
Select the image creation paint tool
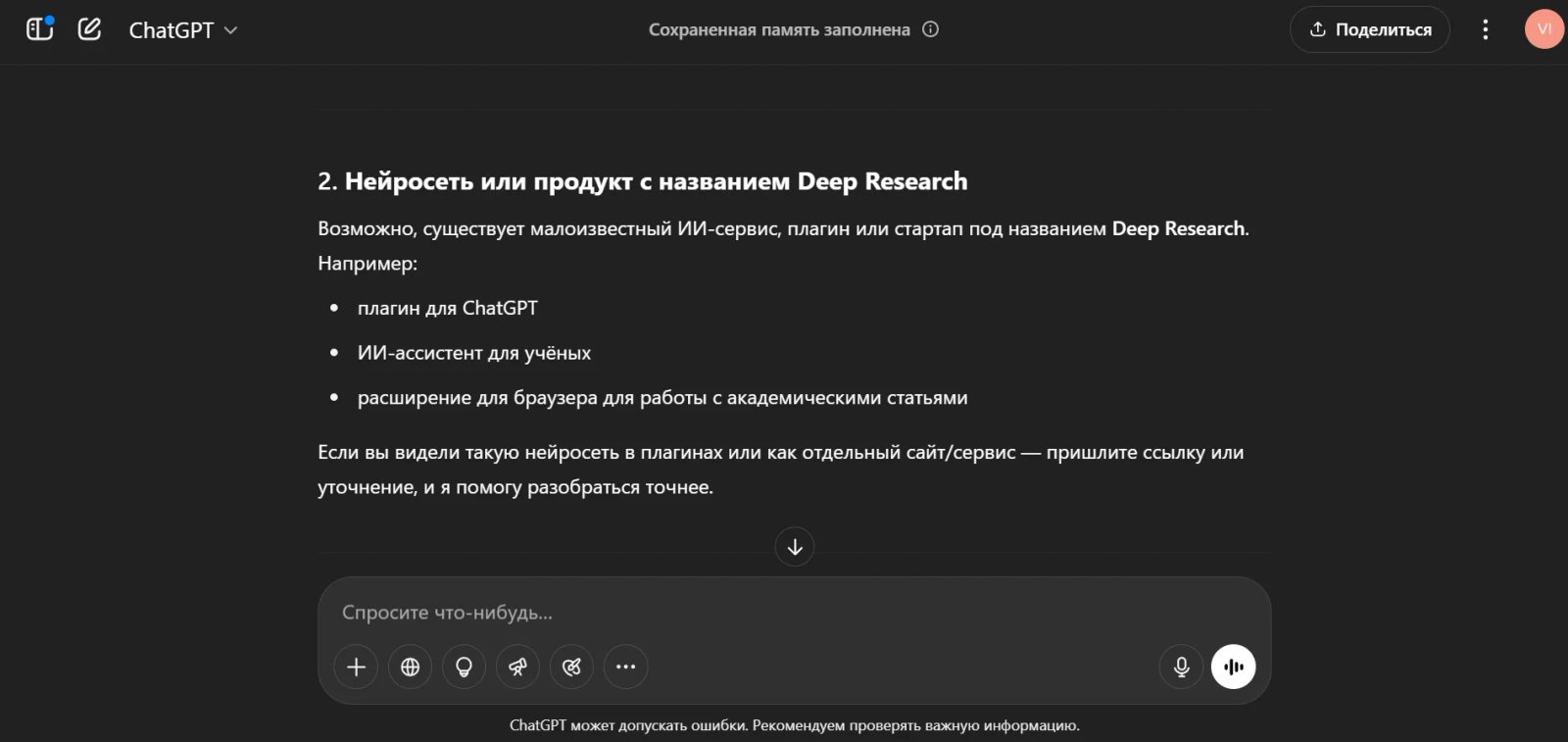coord(572,668)
